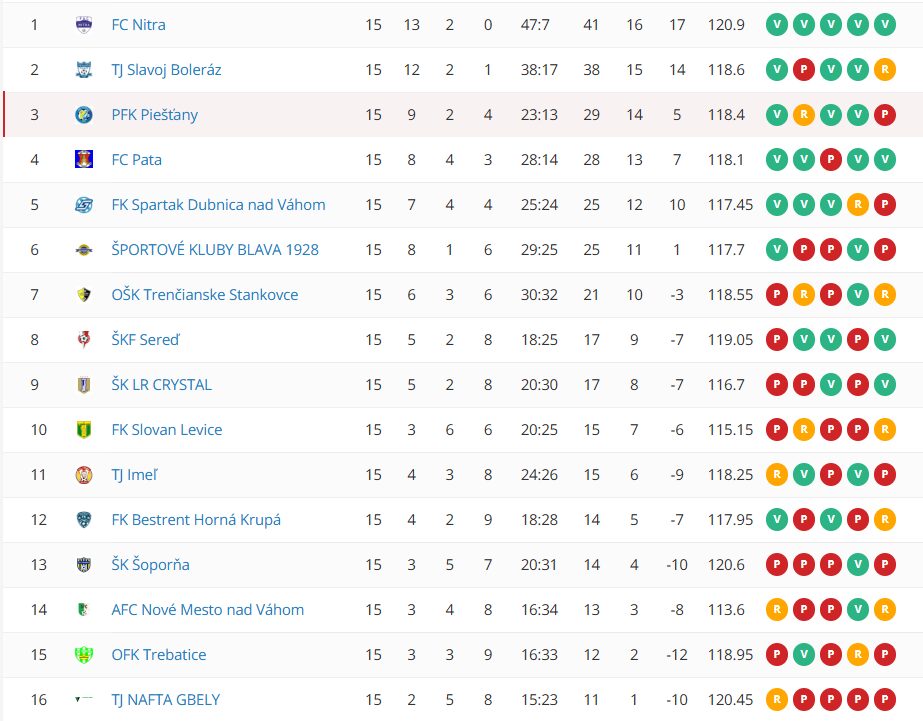Go to ŠPORTOVÉ KLUBY BLAVA 1928 page

click(215, 249)
